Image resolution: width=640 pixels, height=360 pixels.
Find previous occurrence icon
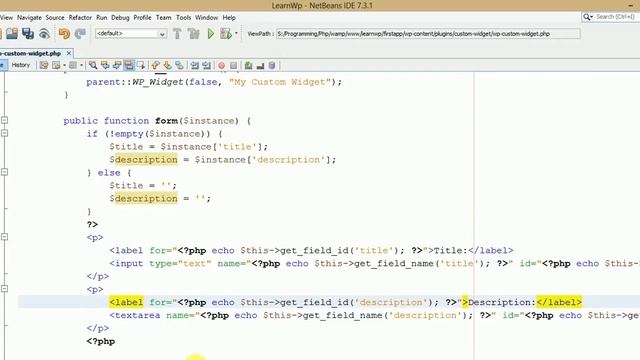click(x=105, y=65)
